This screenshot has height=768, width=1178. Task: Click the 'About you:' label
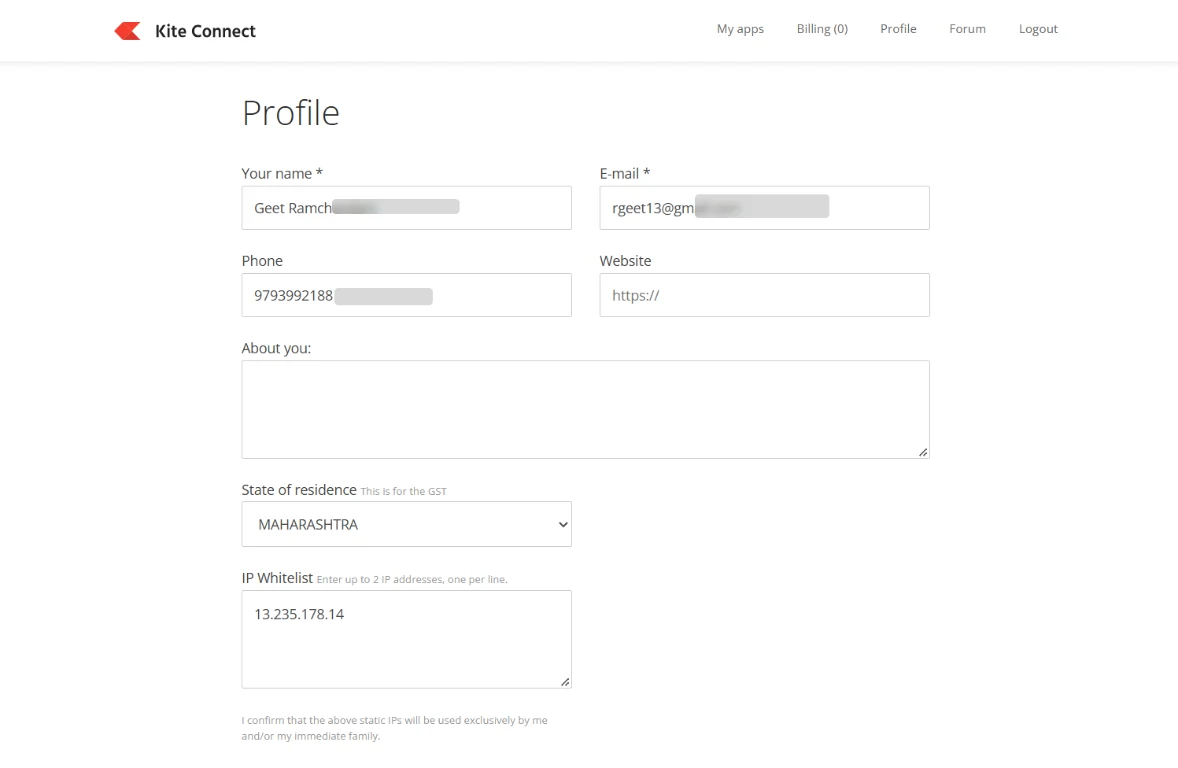pyautogui.click(x=276, y=348)
